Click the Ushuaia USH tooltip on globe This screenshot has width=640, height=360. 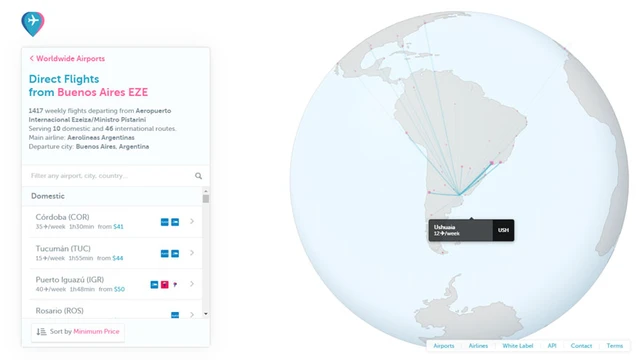(x=471, y=230)
